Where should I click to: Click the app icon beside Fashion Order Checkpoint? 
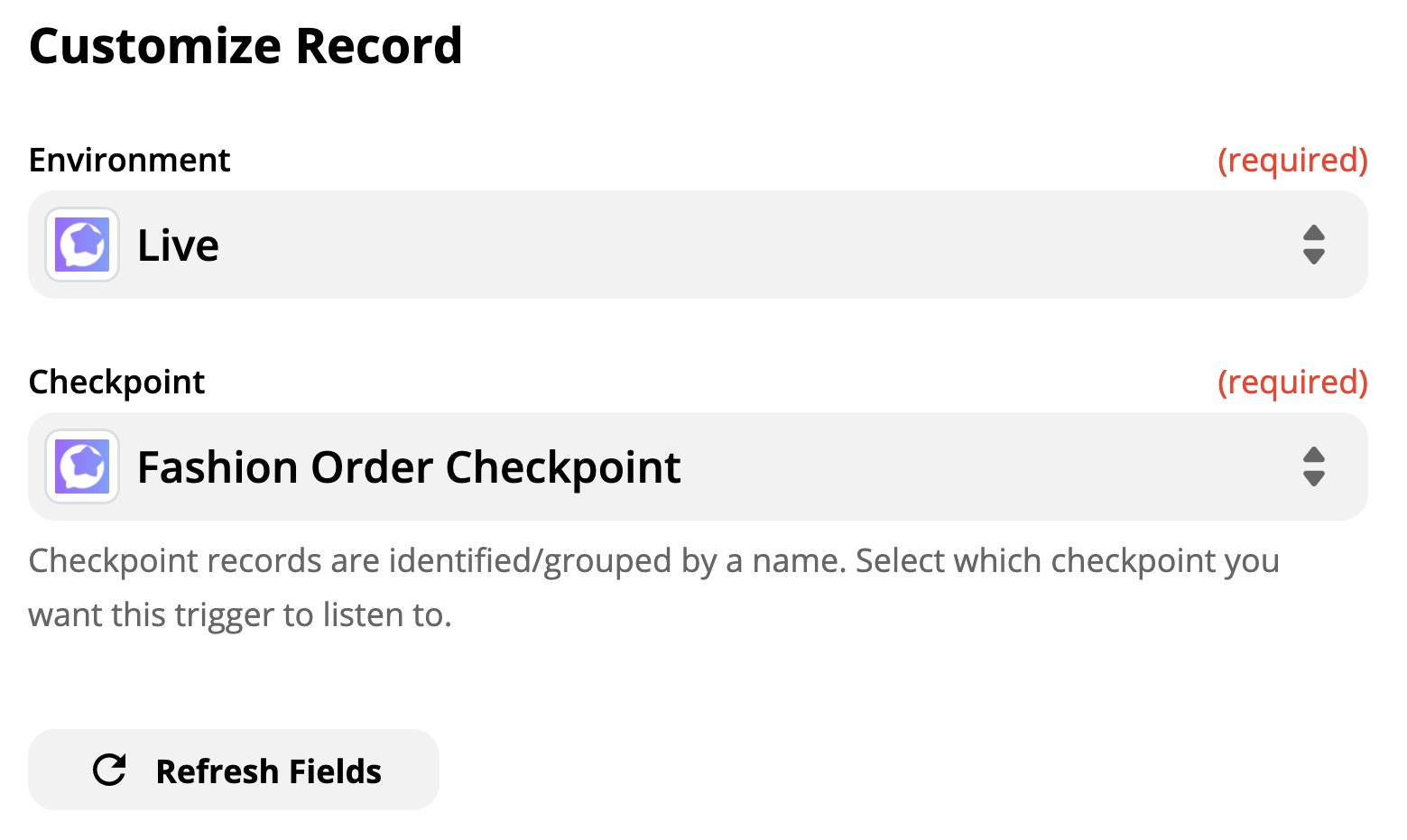pos(82,466)
